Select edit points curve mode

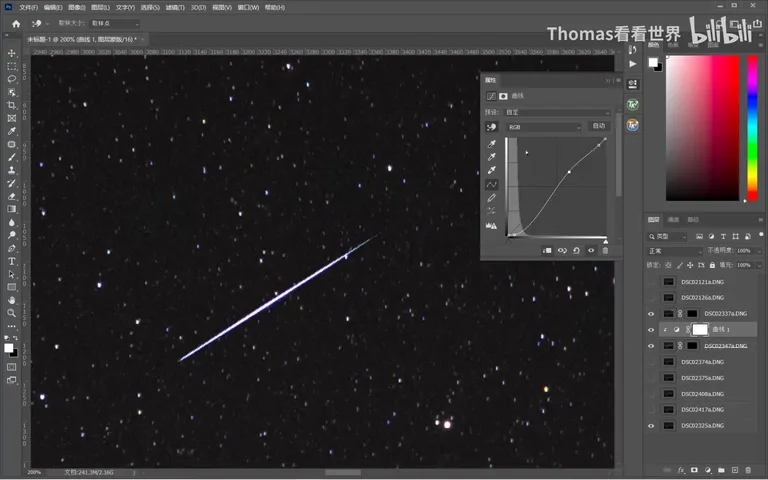(491, 185)
